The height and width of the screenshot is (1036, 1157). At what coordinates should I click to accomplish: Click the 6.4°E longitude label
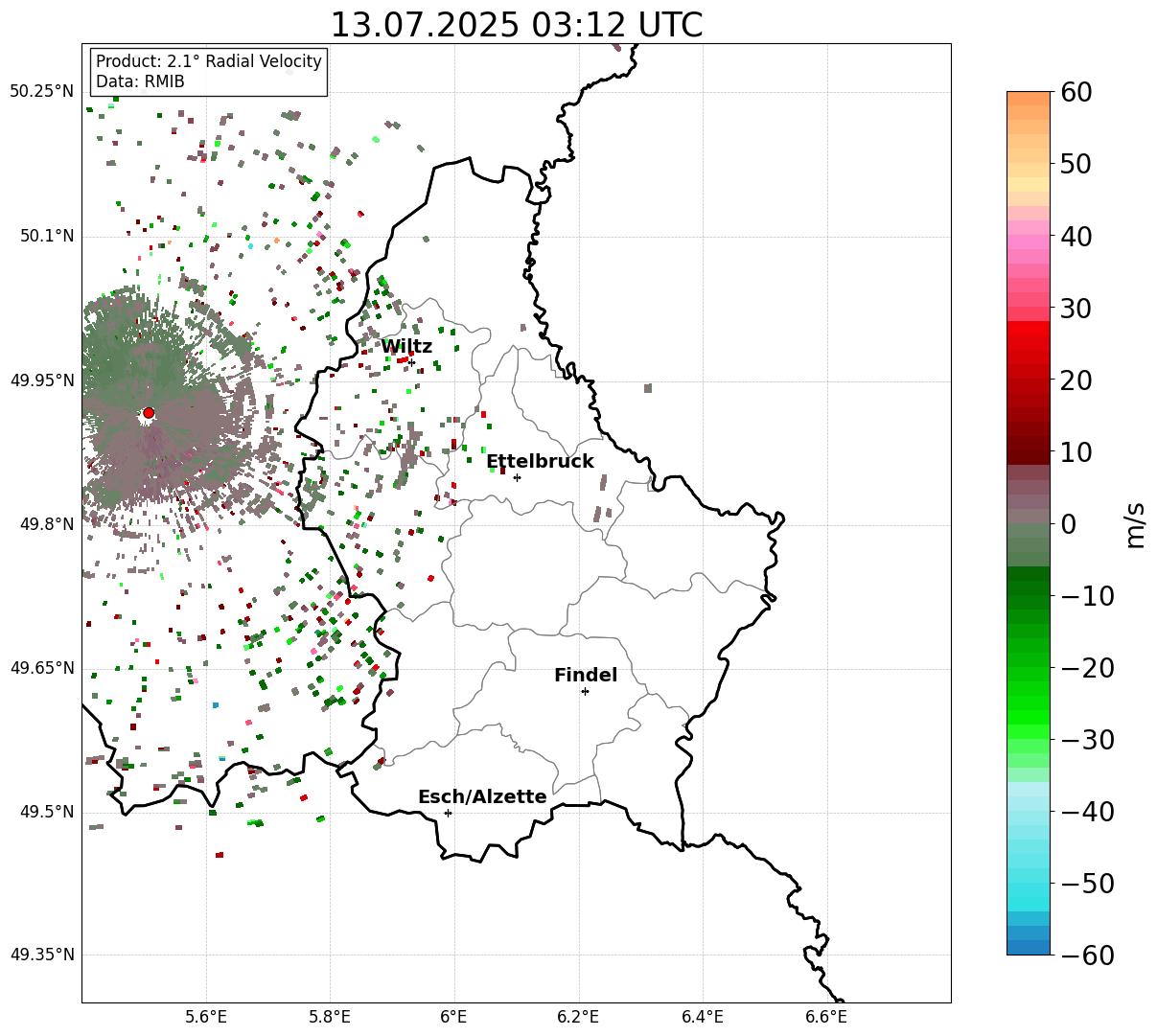click(703, 1017)
